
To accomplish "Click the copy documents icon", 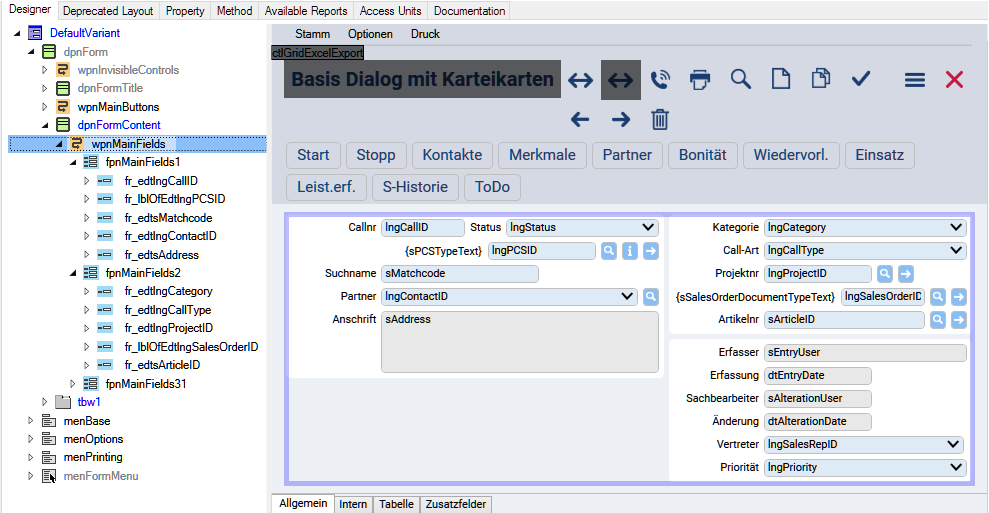I will [x=820, y=80].
